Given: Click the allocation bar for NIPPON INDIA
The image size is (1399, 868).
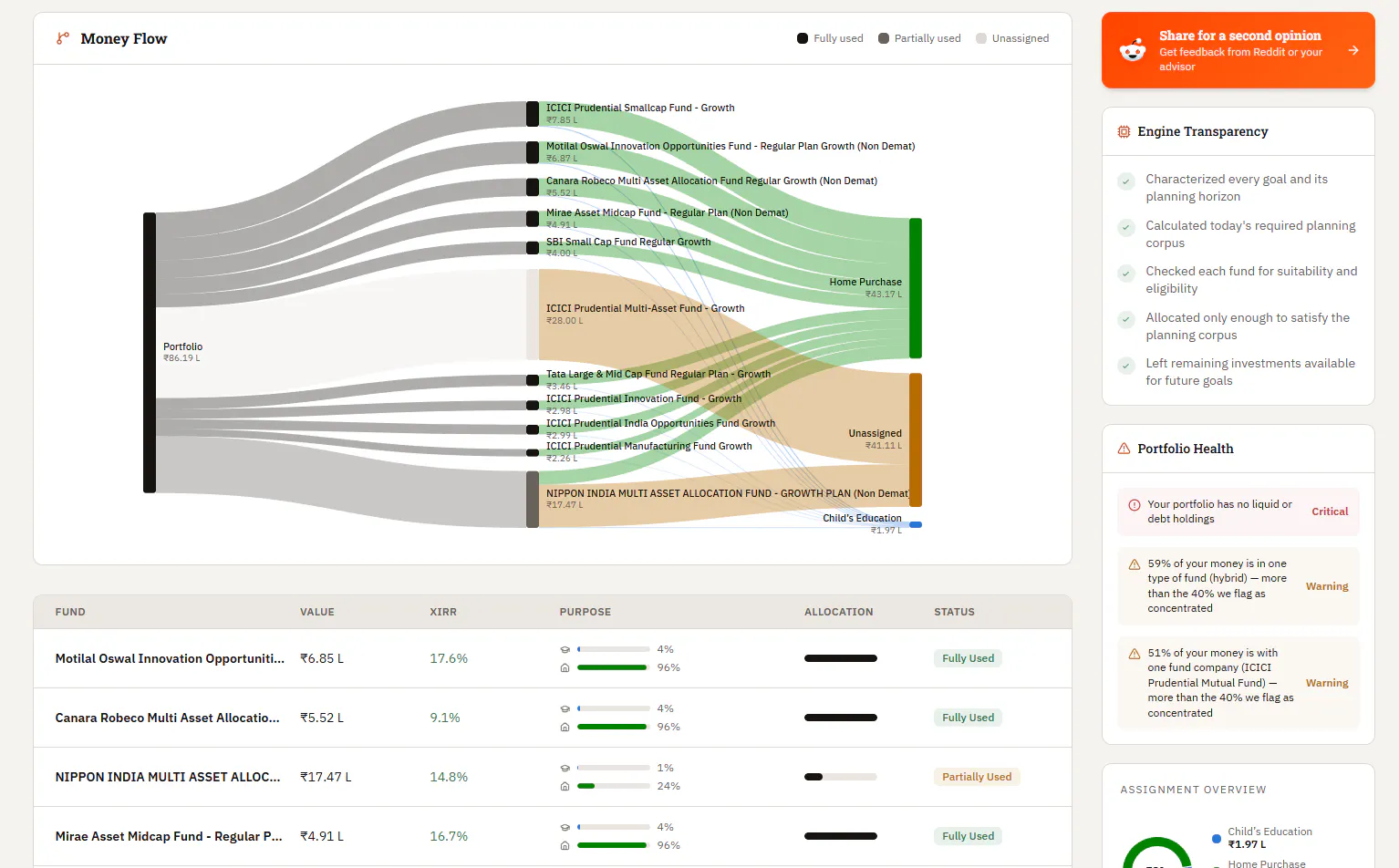Looking at the screenshot, I should [x=841, y=777].
